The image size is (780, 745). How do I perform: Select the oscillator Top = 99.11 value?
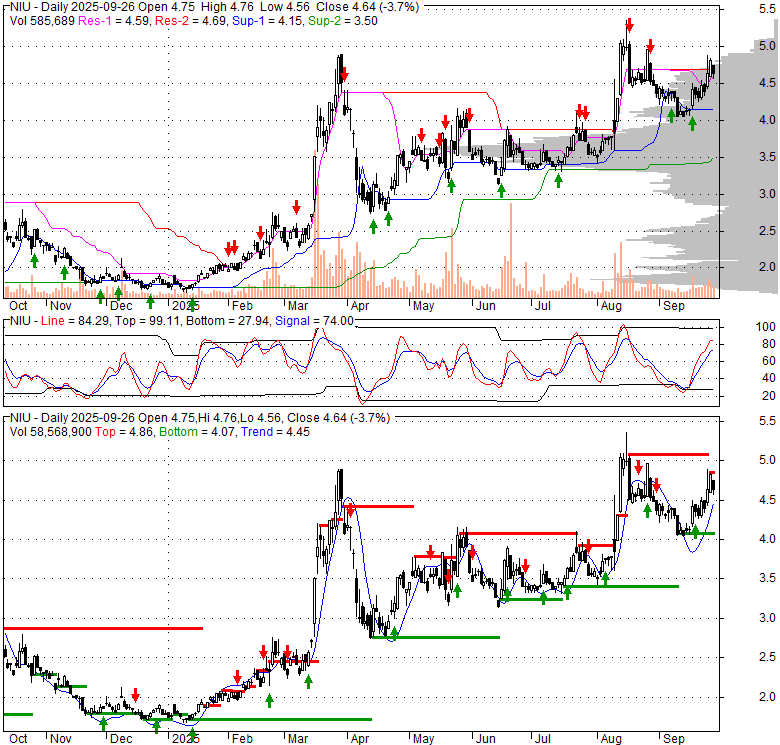tap(148, 321)
